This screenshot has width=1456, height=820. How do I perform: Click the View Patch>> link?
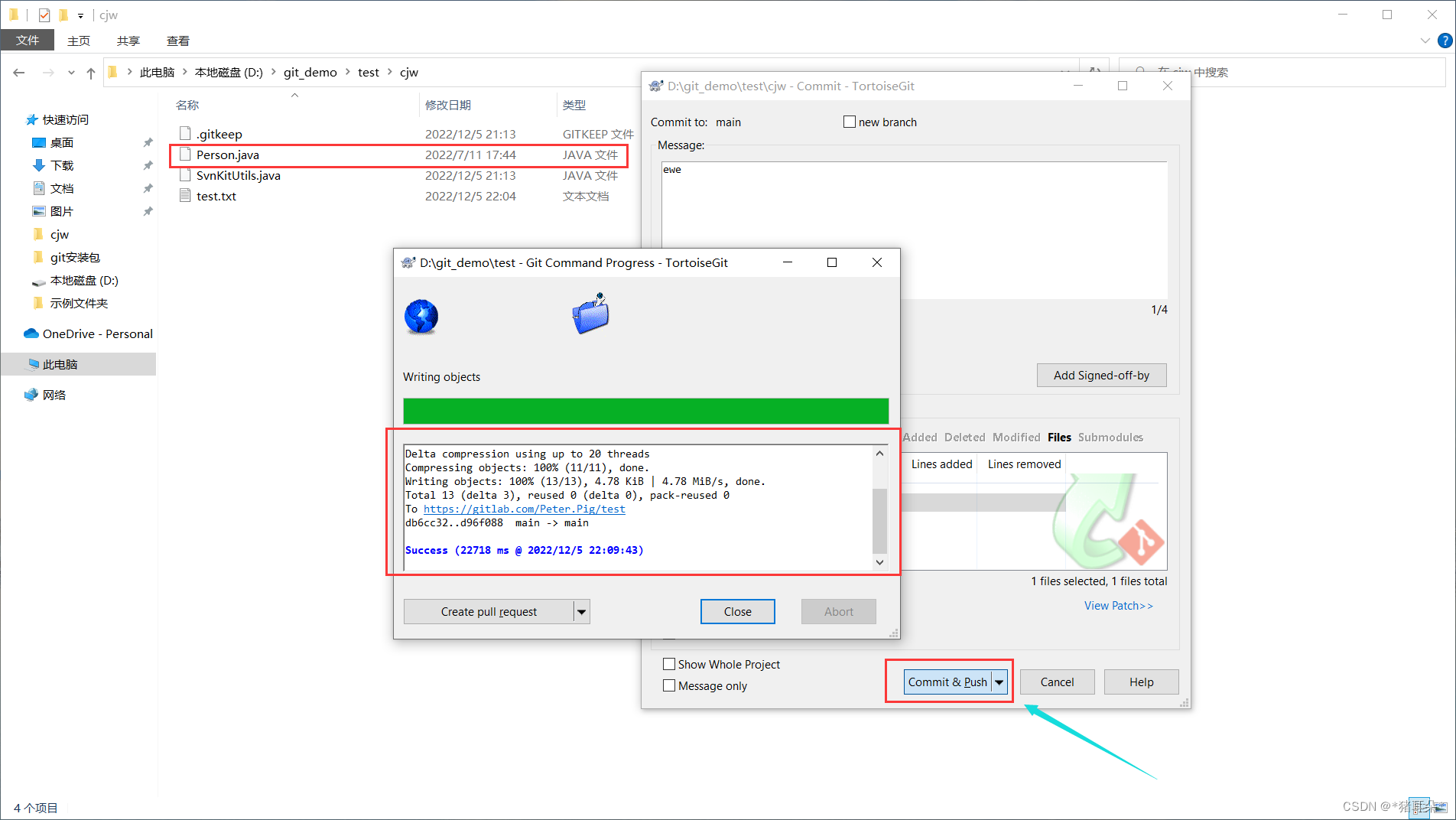tap(1119, 605)
